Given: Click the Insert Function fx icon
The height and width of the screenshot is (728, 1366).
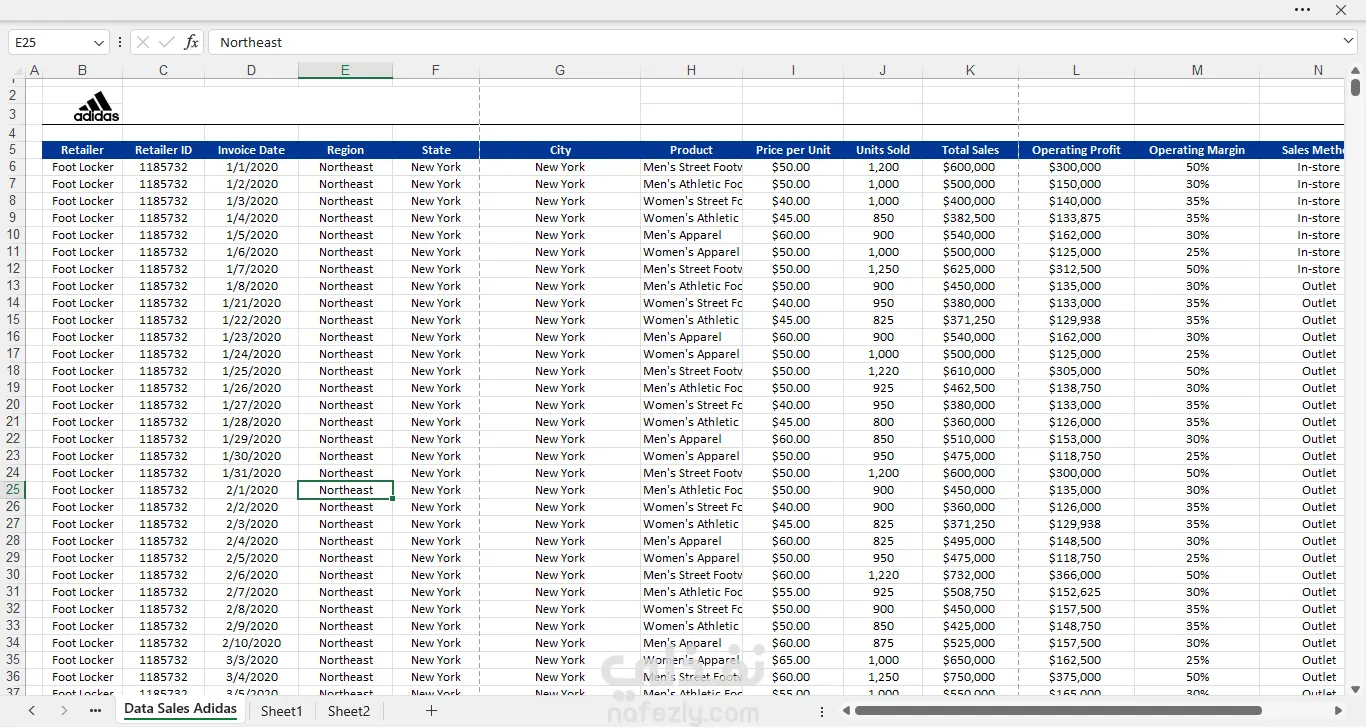Looking at the screenshot, I should 191,42.
